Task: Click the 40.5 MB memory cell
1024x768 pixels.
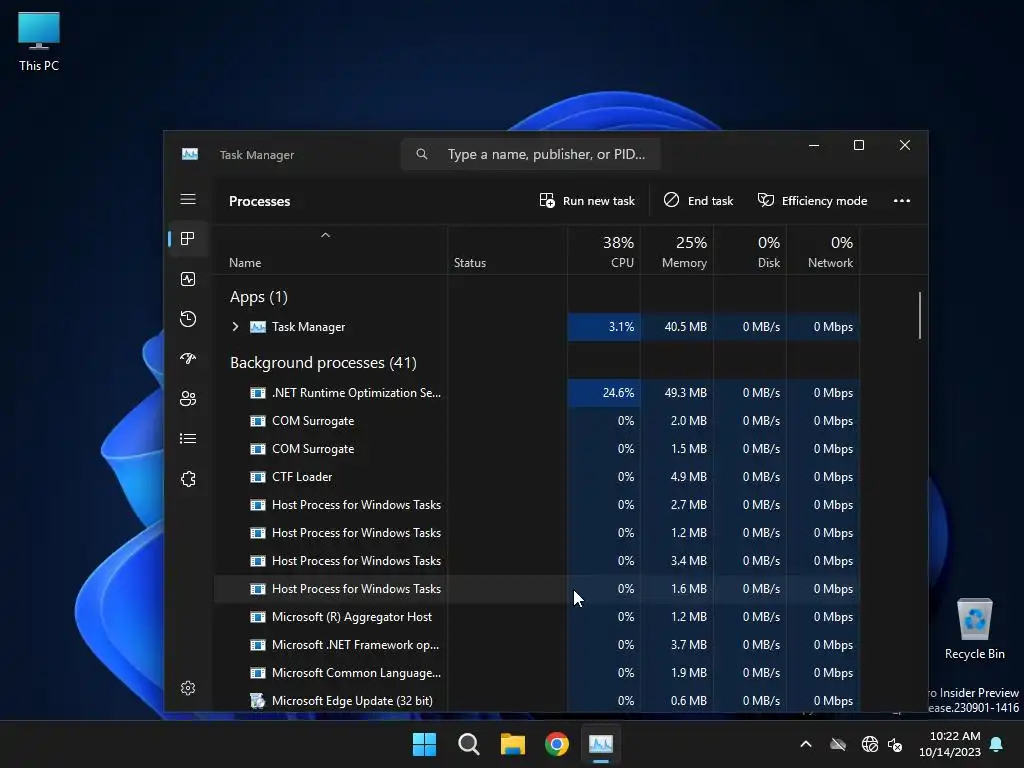Action: 677,327
